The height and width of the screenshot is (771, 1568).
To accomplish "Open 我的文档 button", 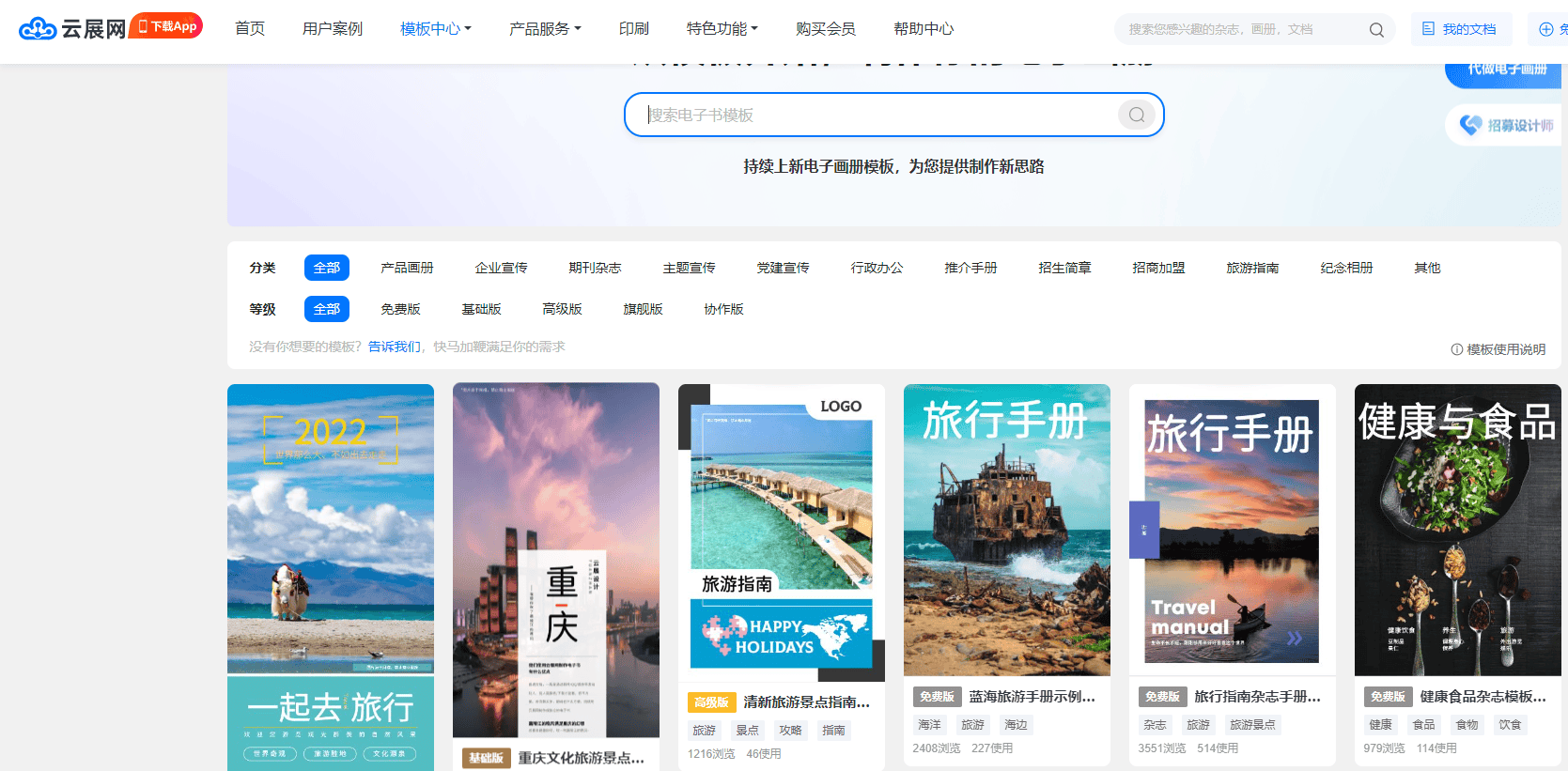I will pyautogui.click(x=1461, y=29).
